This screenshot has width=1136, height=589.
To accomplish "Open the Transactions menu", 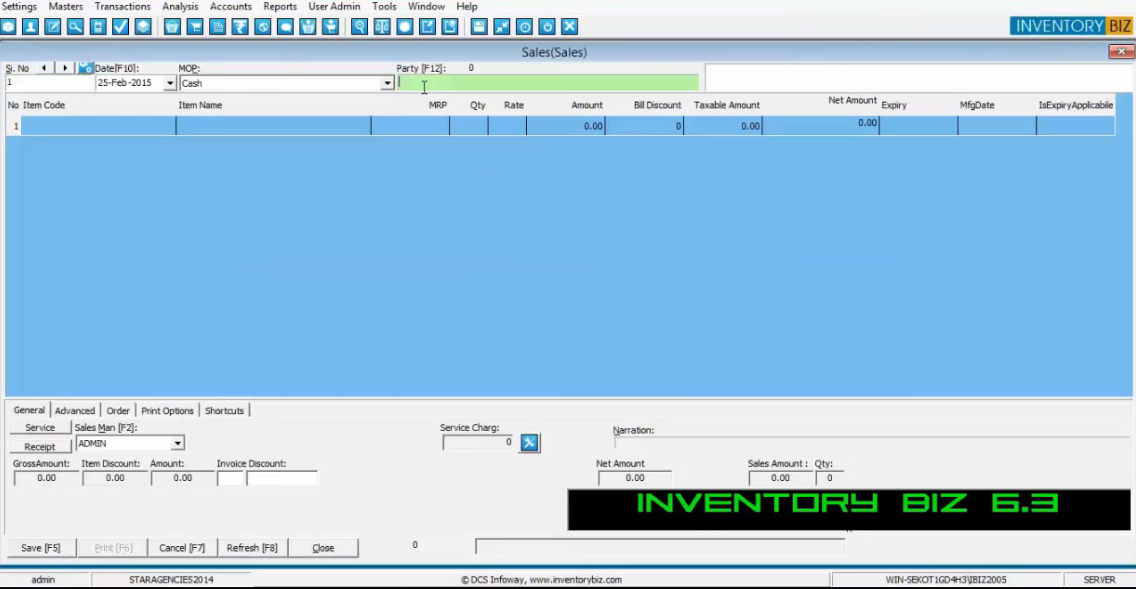I will (x=122, y=7).
